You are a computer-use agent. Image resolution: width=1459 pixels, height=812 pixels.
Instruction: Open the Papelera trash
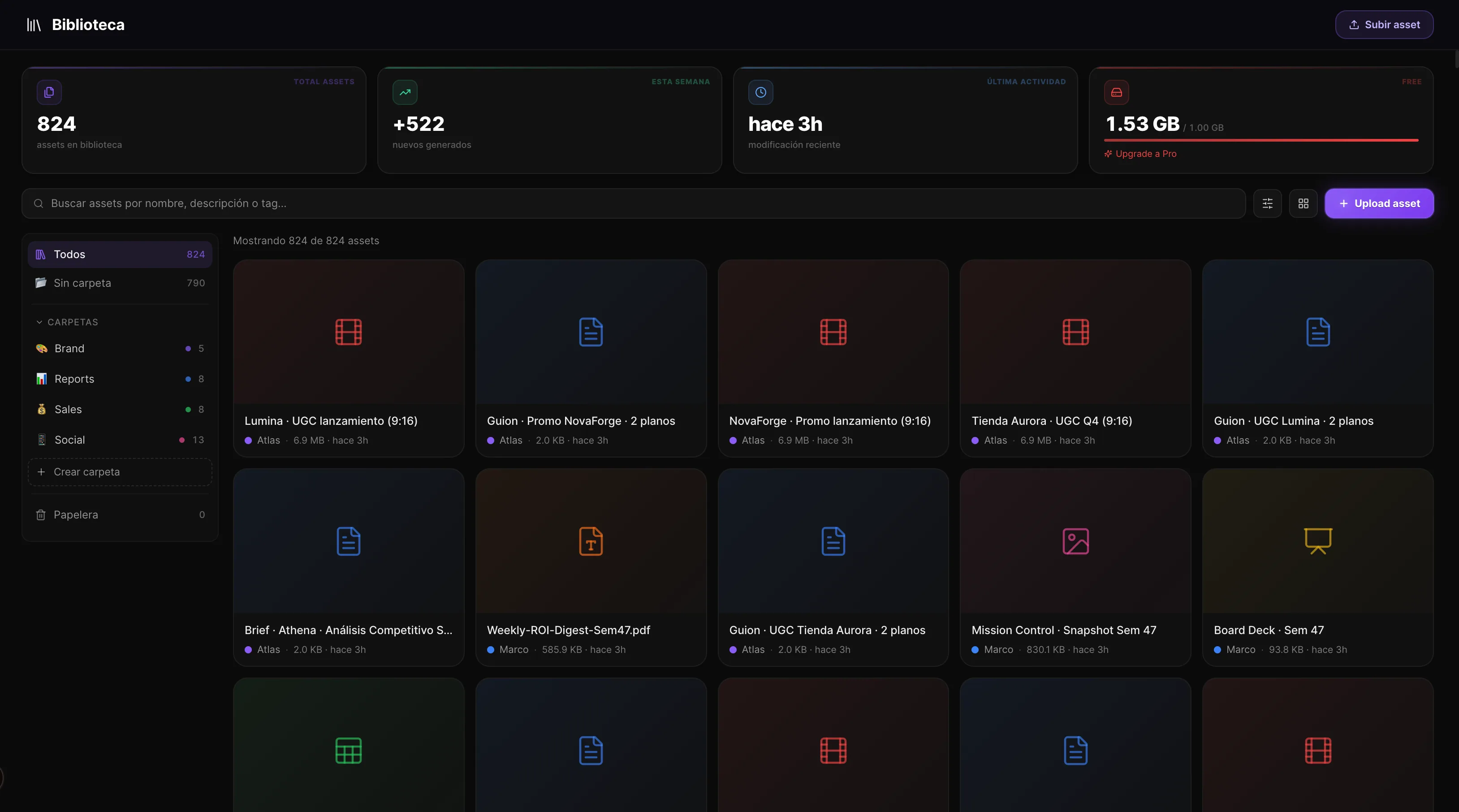(x=120, y=515)
